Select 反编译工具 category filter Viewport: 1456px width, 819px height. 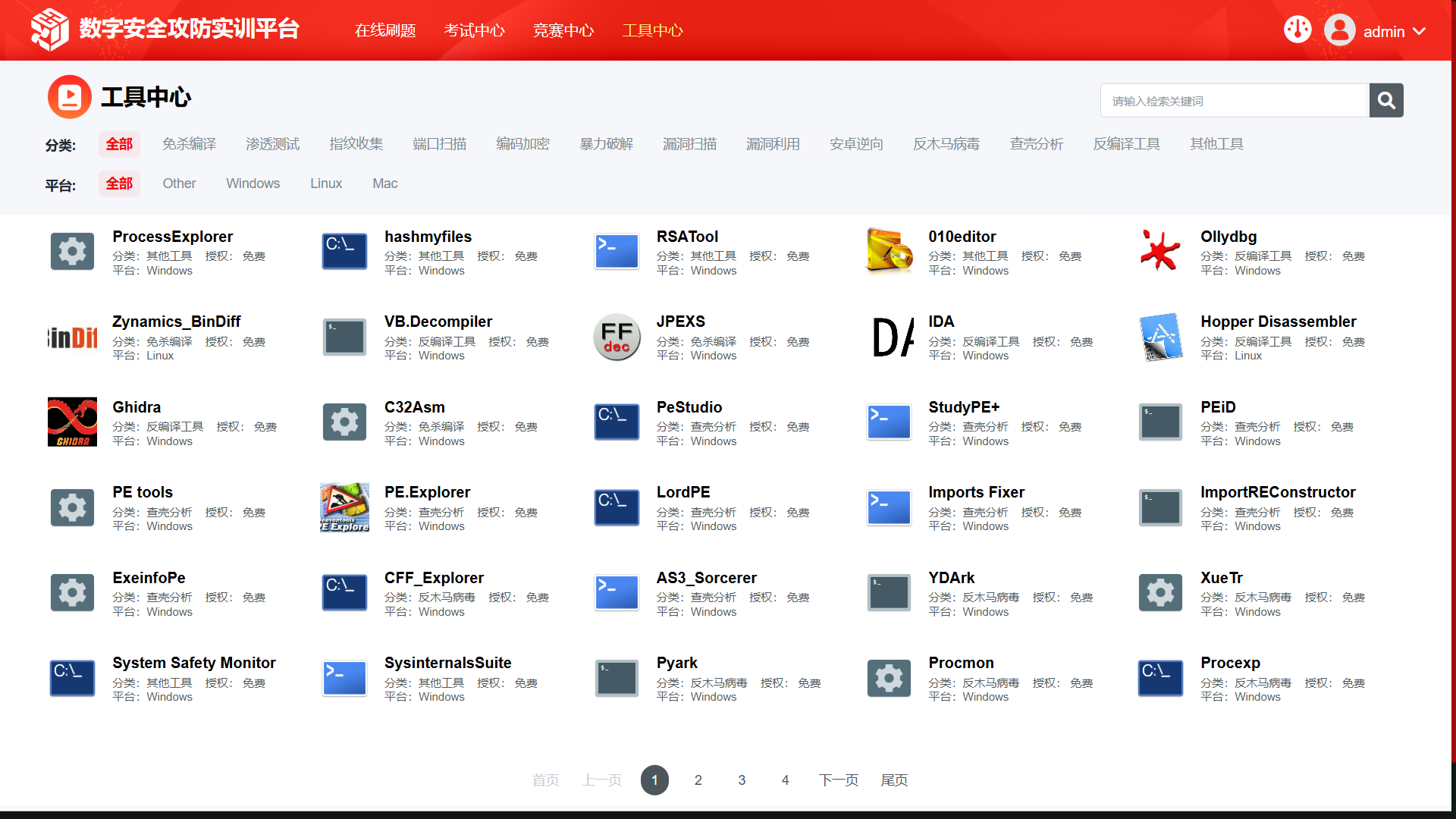point(1127,144)
